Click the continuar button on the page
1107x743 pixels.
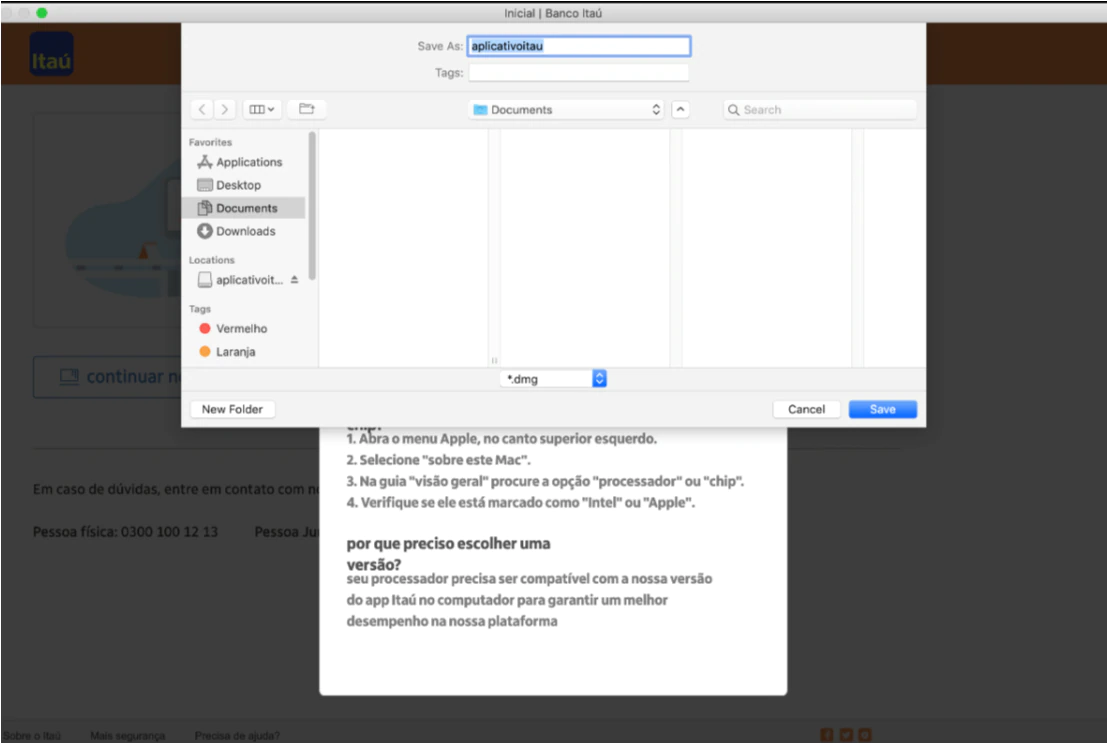click(x=107, y=377)
